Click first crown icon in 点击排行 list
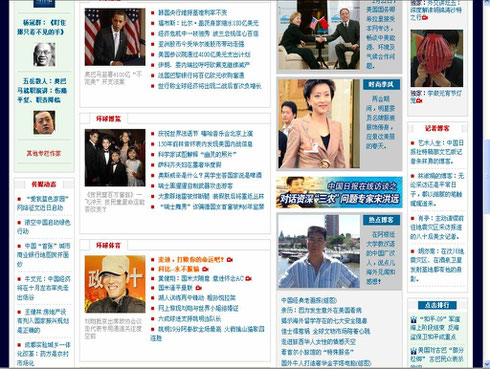This screenshot has width=490, height=369. [x=414, y=319]
